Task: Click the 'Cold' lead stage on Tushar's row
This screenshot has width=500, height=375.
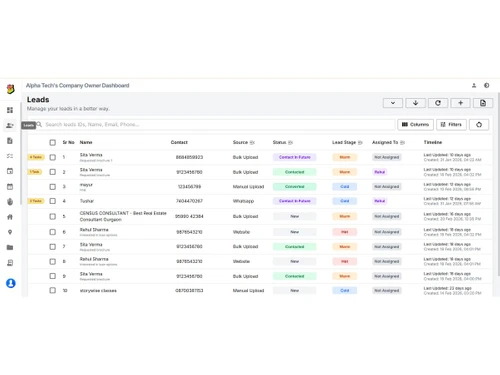Action: click(344, 201)
